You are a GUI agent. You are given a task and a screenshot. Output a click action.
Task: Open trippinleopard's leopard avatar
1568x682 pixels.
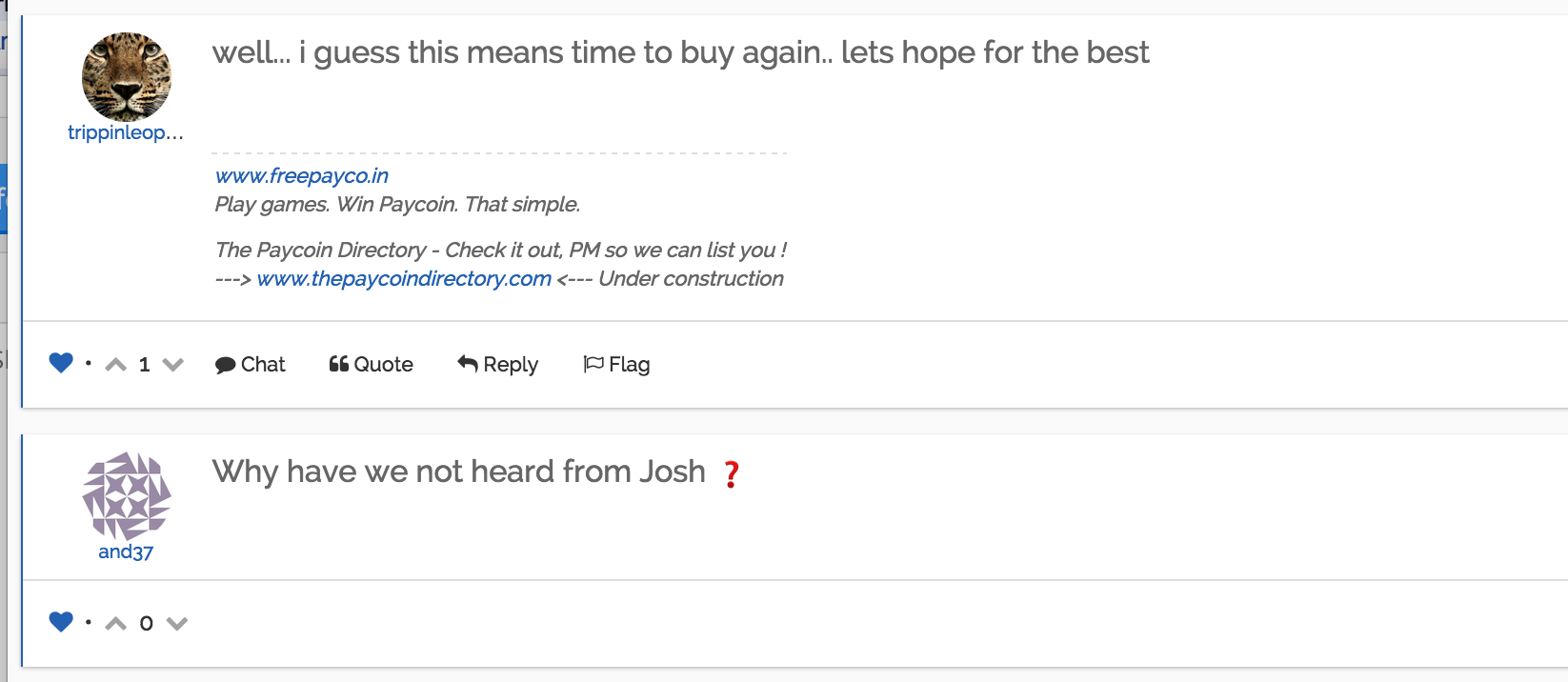click(127, 77)
